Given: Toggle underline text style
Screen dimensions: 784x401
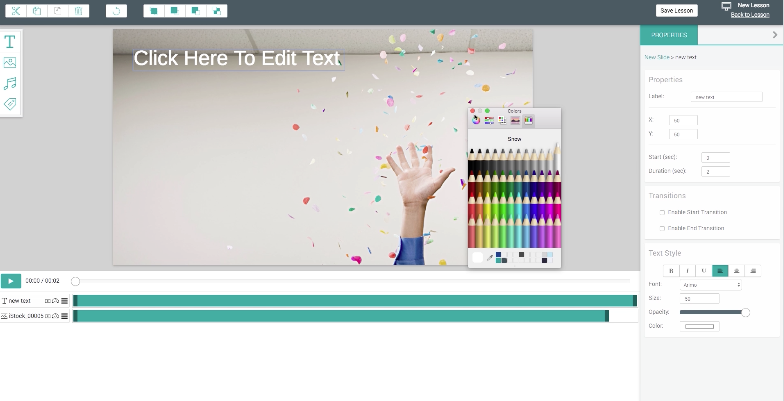Looking at the screenshot, I should click(x=704, y=270).
